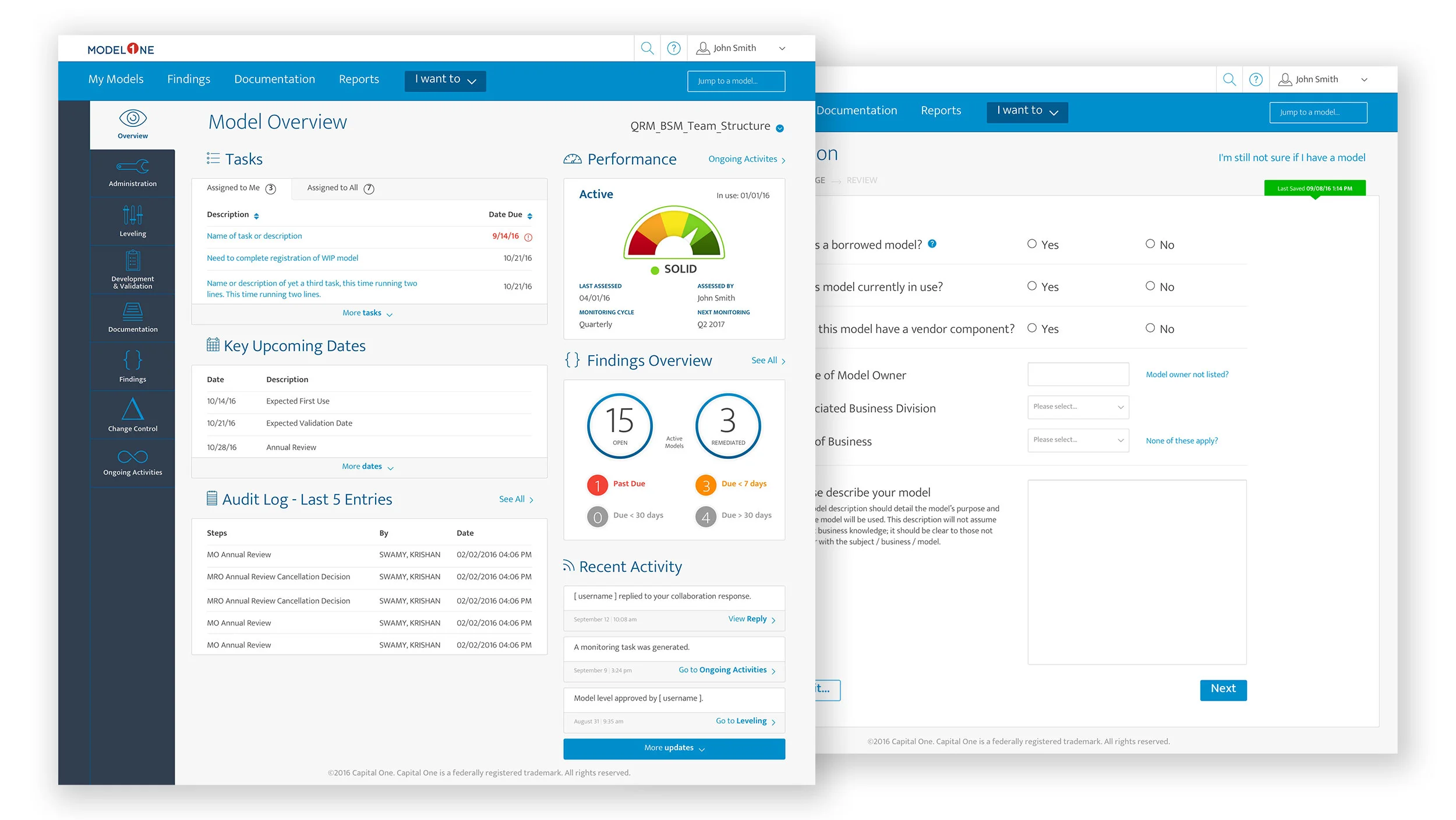Viewport: 1456px width, 820px height.
Task: Open the left 'I want to' dropdown
Action: coord(446,80)
